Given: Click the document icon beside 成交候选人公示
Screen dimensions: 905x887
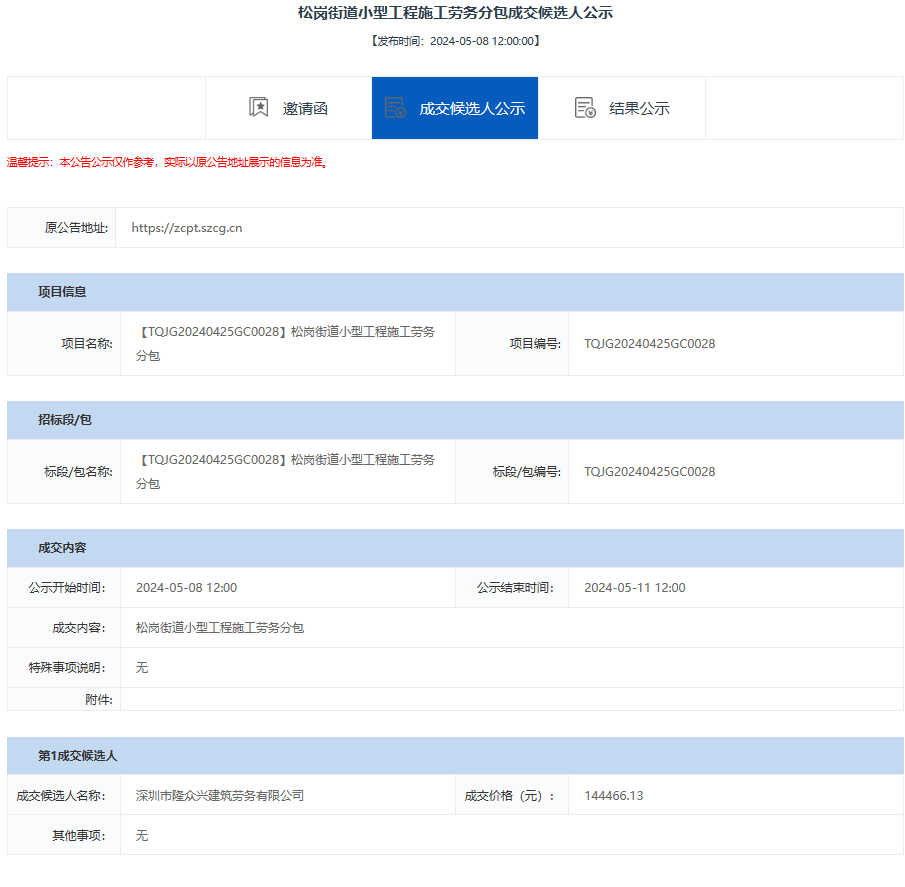Looking at the screenshot, I should coord(395,108).
